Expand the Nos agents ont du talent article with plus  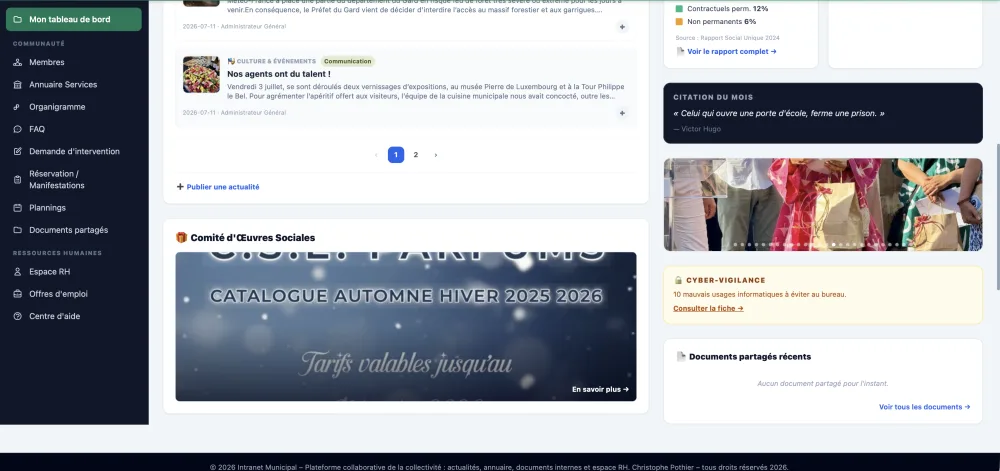[x=622, y=113]
